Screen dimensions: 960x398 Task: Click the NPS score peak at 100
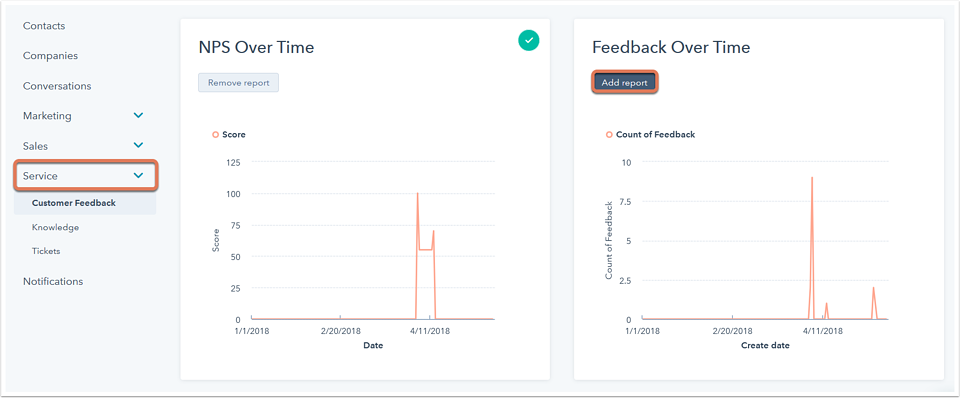pos(418,193)
